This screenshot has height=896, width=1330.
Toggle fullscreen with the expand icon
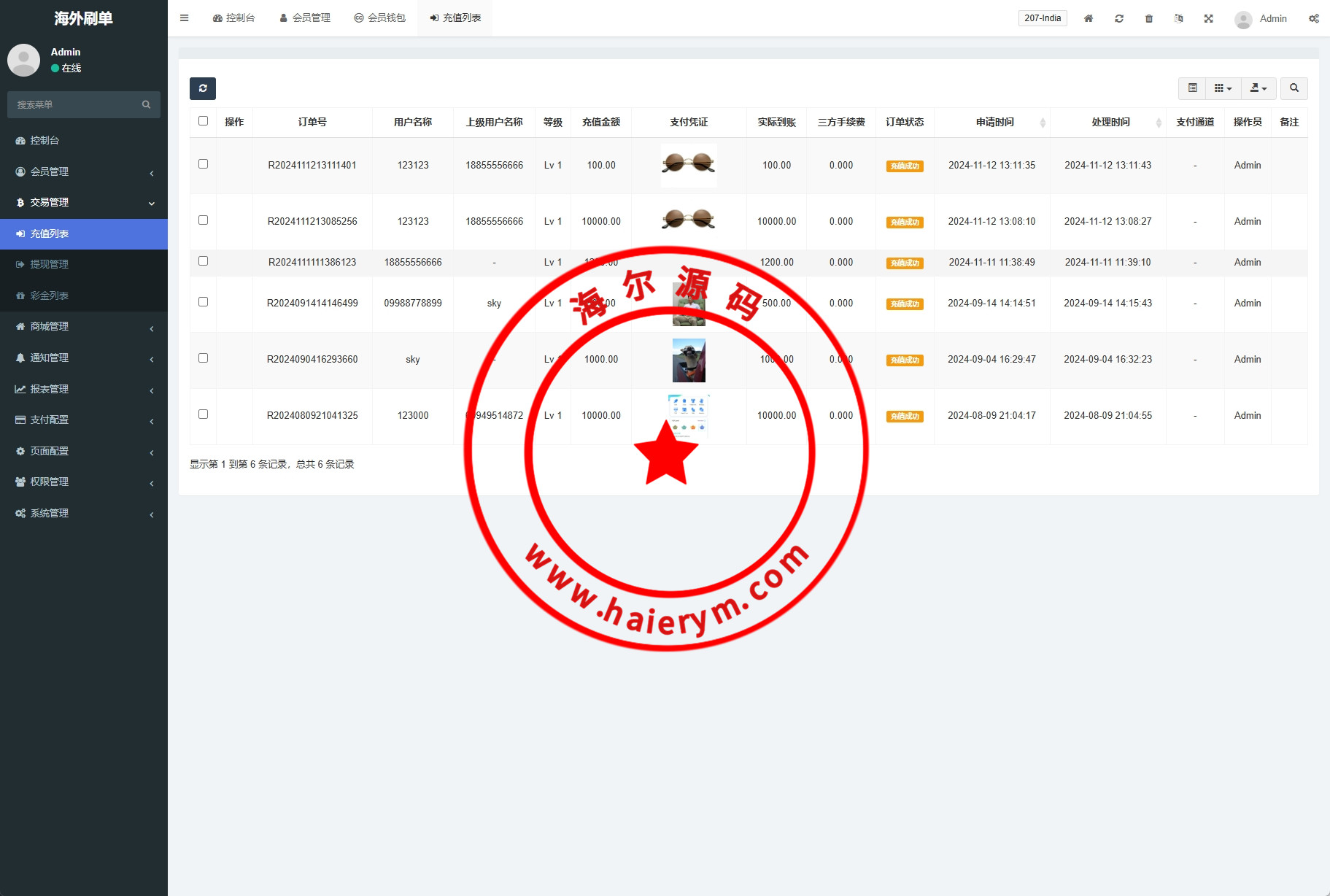pyautogui.click(x=1208, y=18)
